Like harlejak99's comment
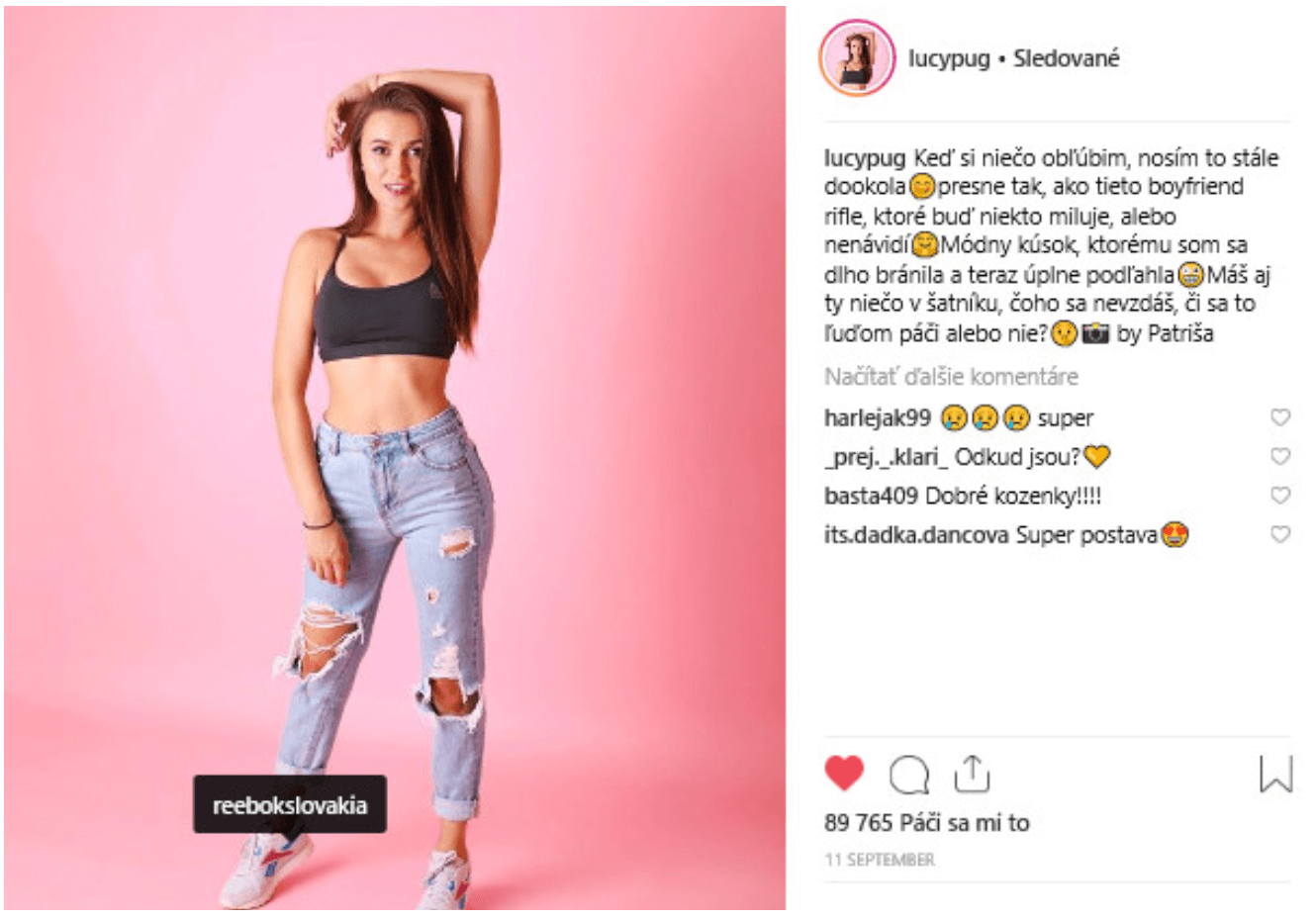The width and height of the screenshot is (1316, 920). (x=1280, y=417)
